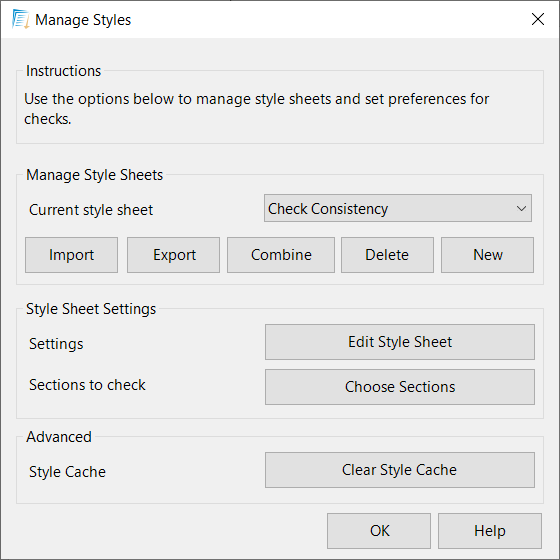Close the Manage Styles dialog

(x=538, y=19)
